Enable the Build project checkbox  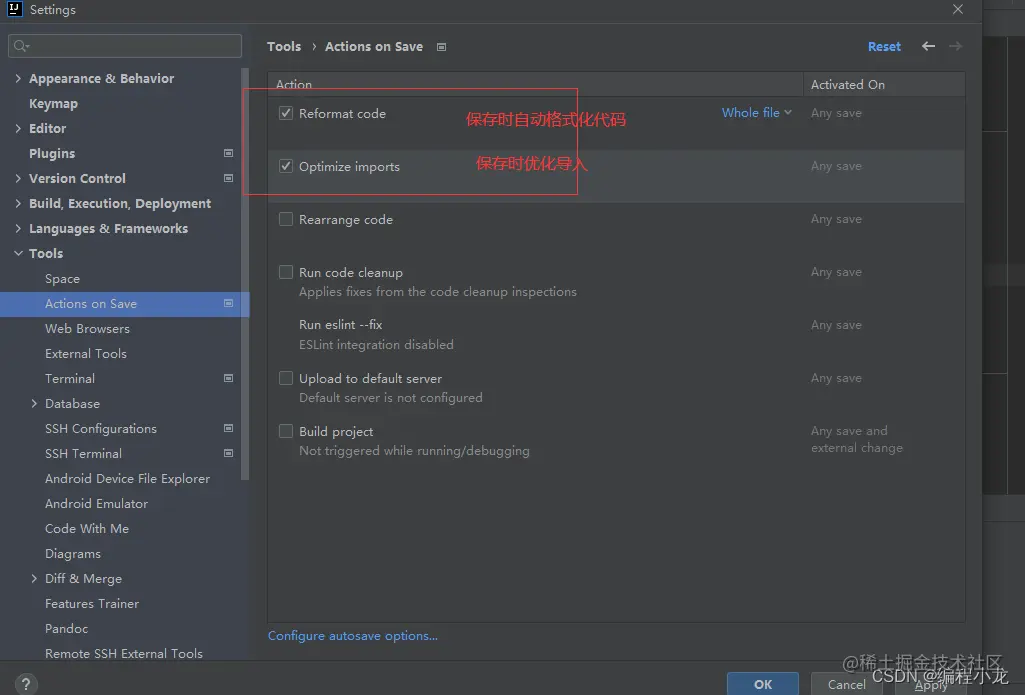click(x=286, y=431)
